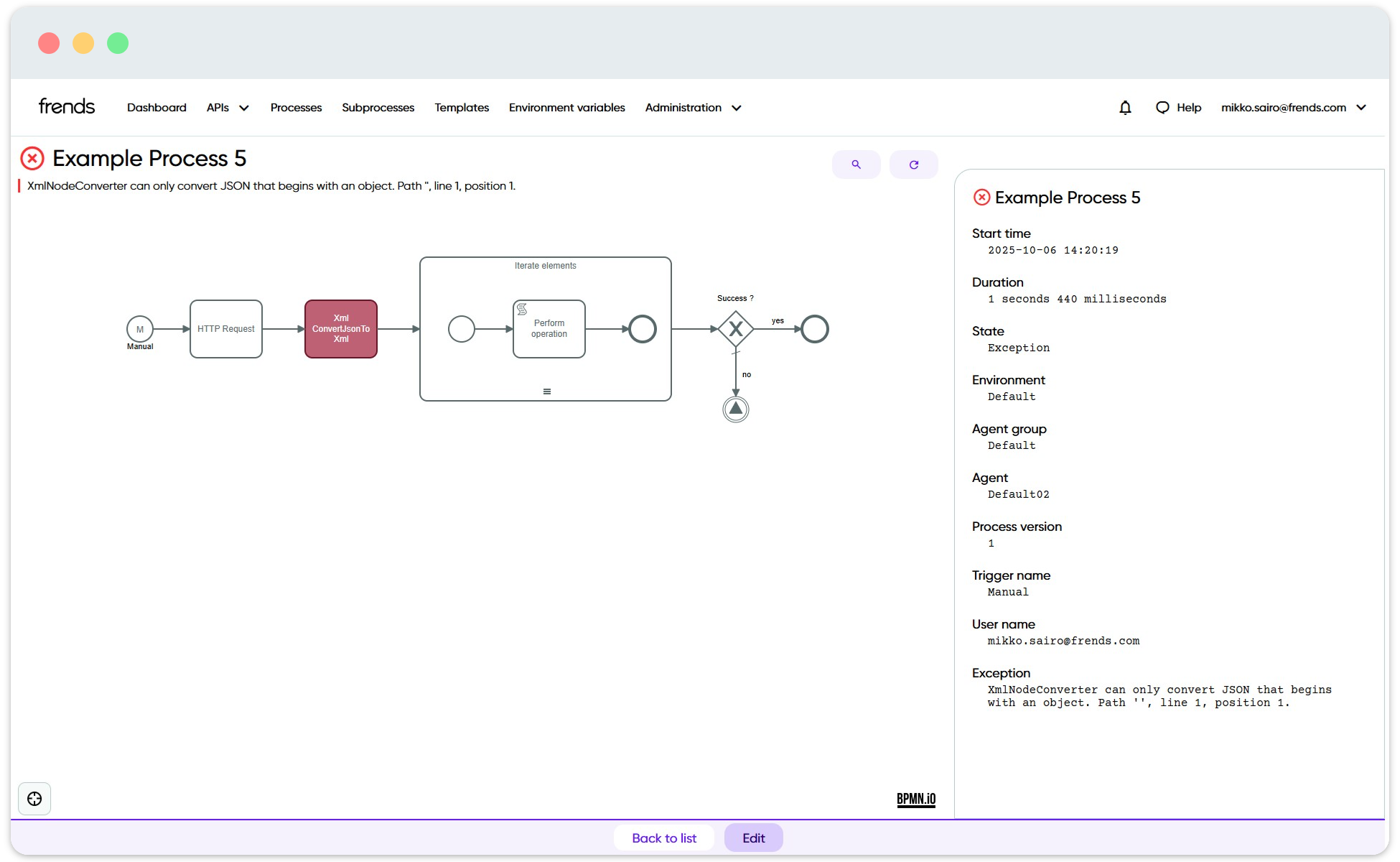Click the Edit button
Screen dimensions: 1400x862
[x=753, y=838]
